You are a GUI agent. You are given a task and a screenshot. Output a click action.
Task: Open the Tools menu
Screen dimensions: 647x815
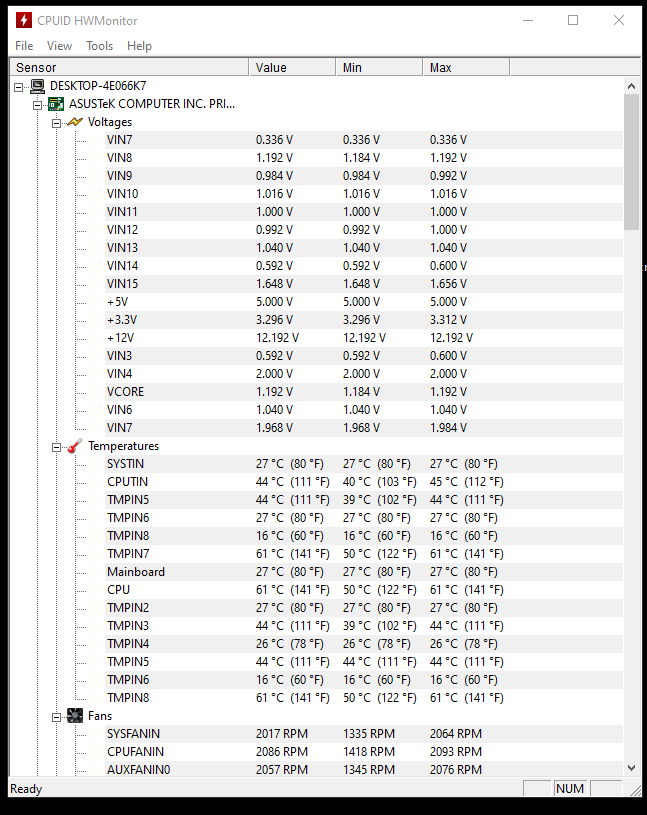coord(99,46)
